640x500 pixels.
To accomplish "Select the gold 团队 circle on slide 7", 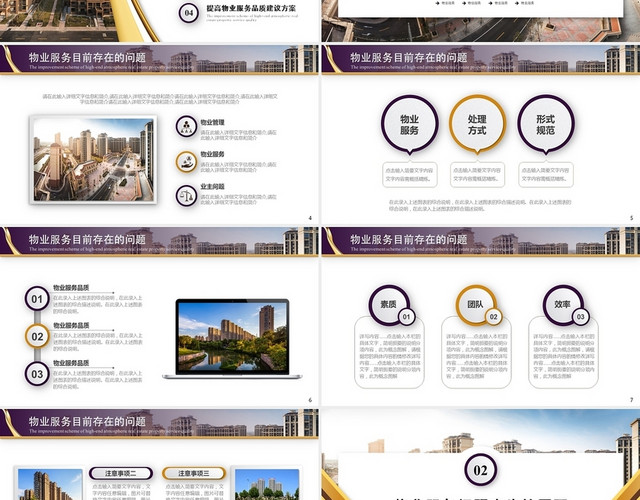I will coord(476,304).
